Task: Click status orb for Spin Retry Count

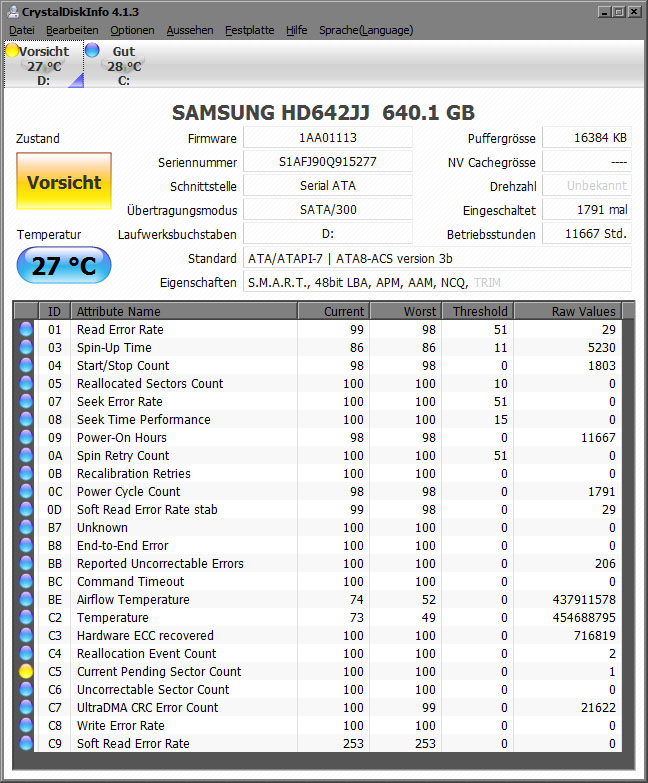Action: [25, 455]
